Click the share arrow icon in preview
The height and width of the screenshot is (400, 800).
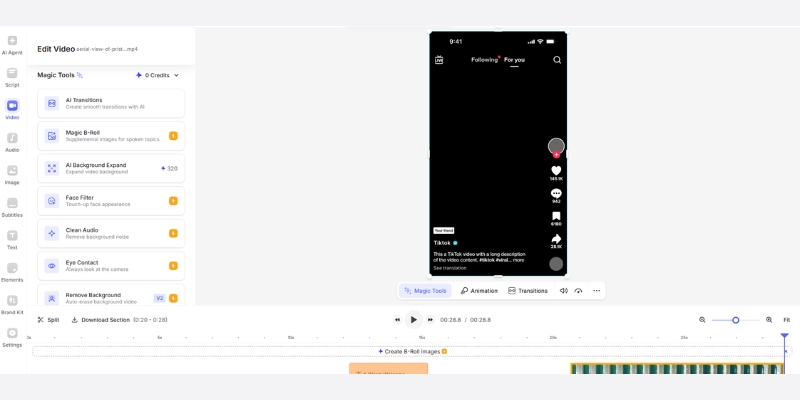556,239
